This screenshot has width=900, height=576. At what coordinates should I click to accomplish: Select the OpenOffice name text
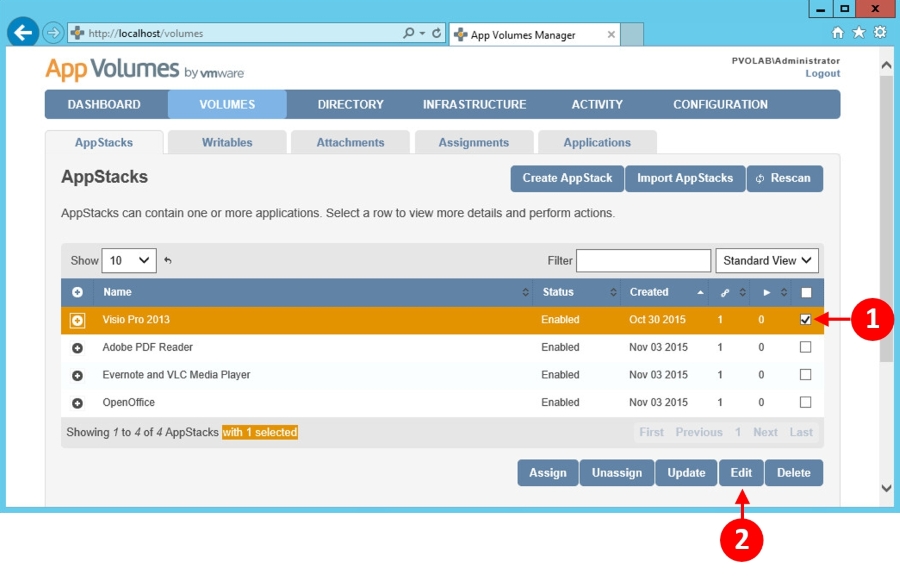tap(129, 402)
